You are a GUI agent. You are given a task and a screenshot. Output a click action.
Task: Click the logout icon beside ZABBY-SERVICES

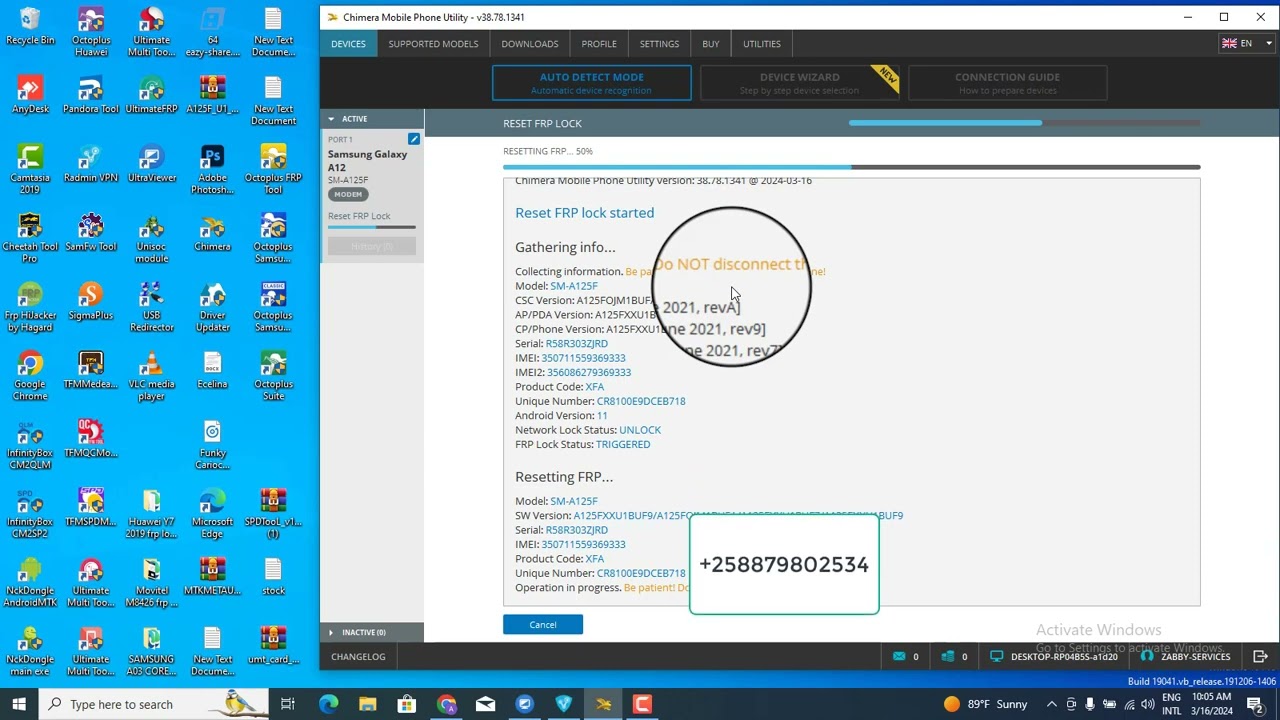click(x=1260, y=657)
